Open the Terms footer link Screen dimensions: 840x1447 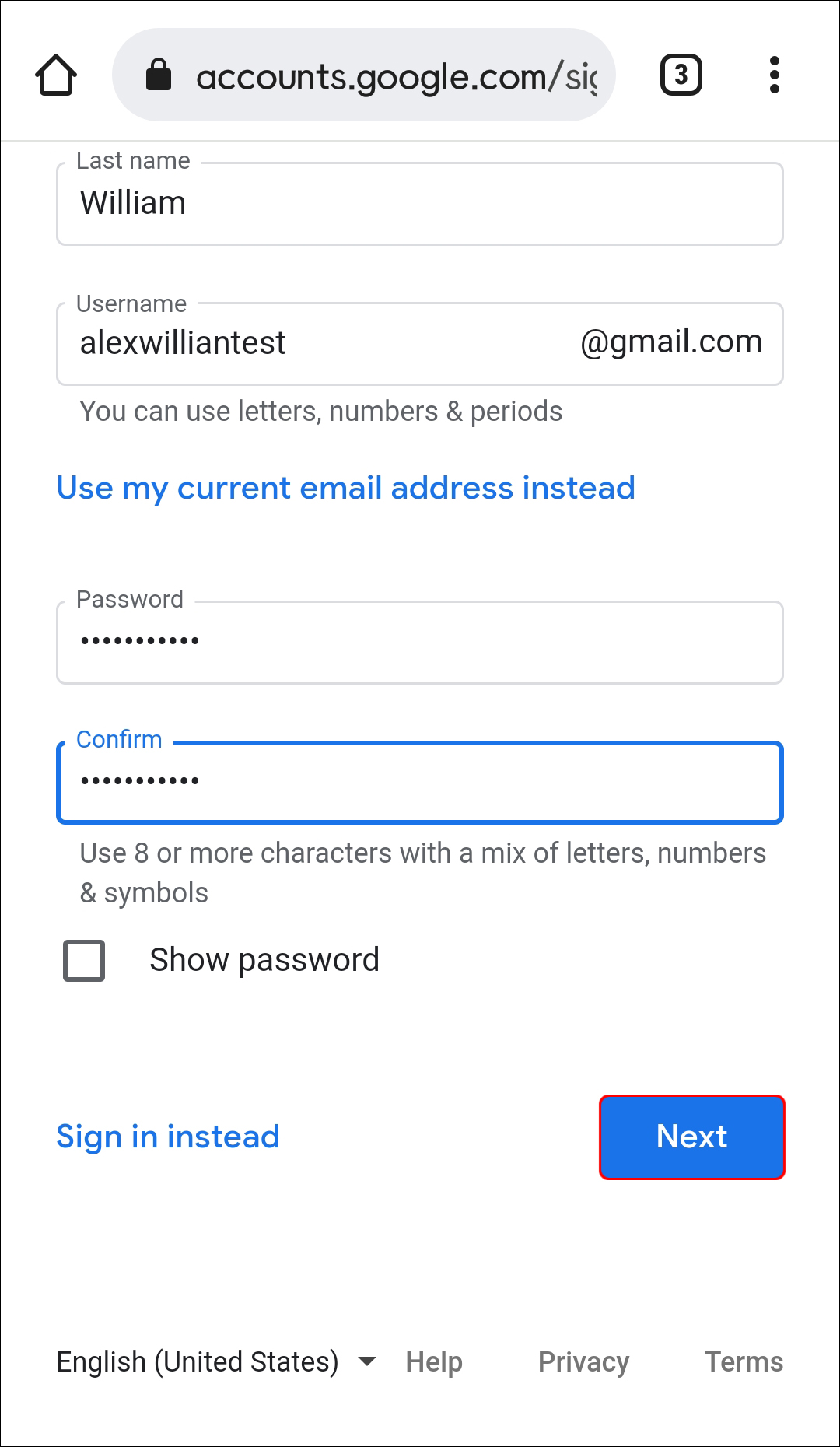tap(744, 1361)
